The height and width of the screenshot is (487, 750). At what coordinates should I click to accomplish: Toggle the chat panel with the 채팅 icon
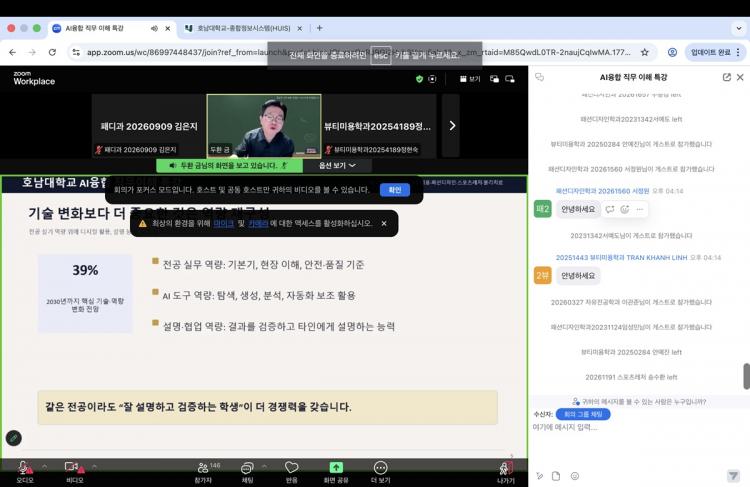(247, 468)
